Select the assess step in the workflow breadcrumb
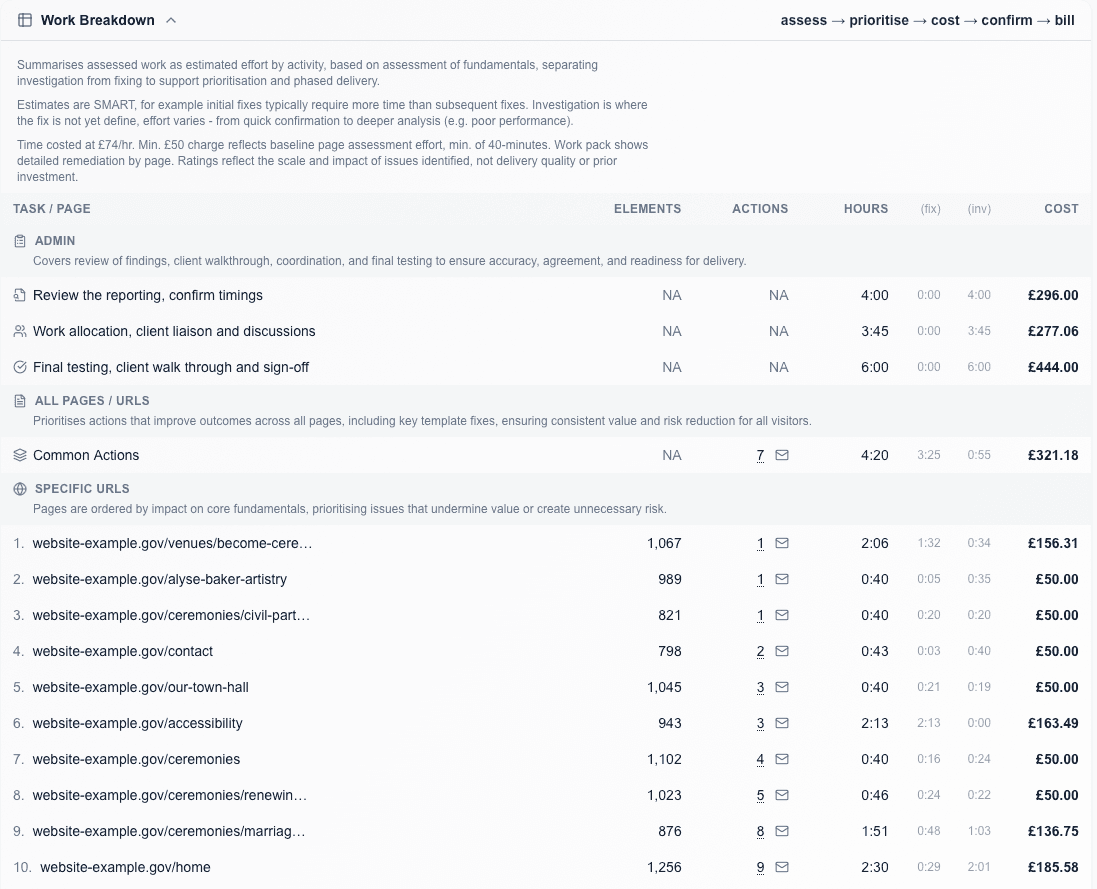 pyautogui.click(x=804, y=20)
